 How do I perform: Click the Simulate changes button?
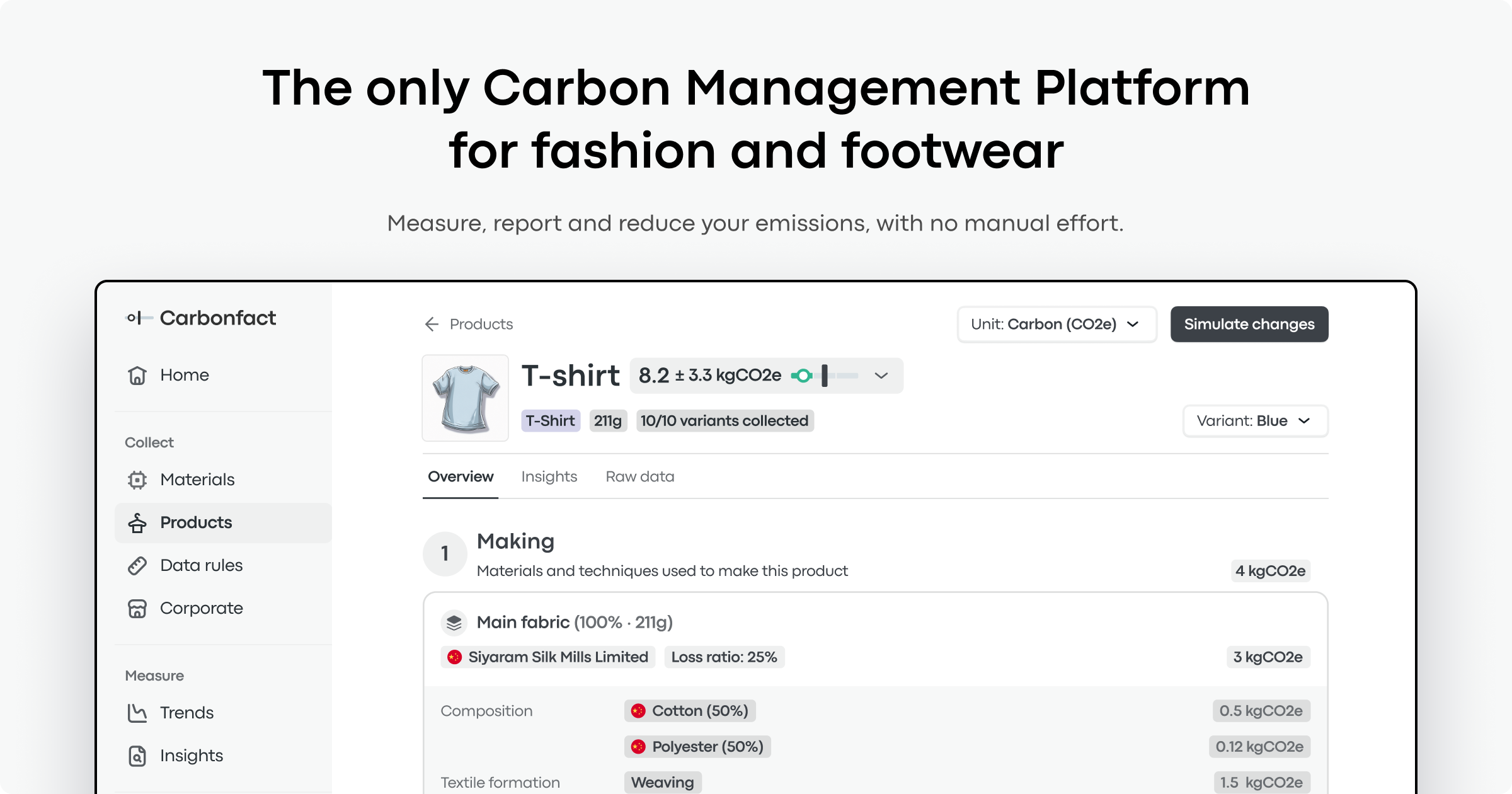(1249, 324)
